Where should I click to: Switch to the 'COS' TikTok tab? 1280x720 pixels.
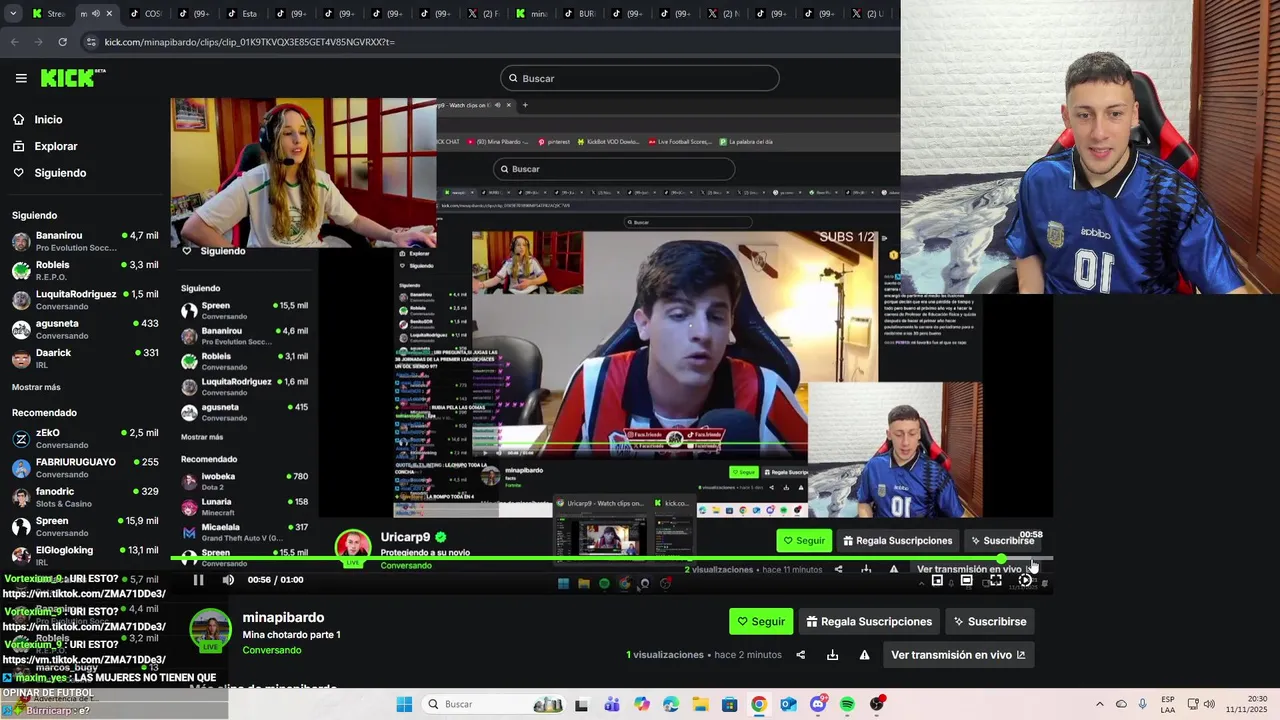pyautogui.click(x=144, y=14)
